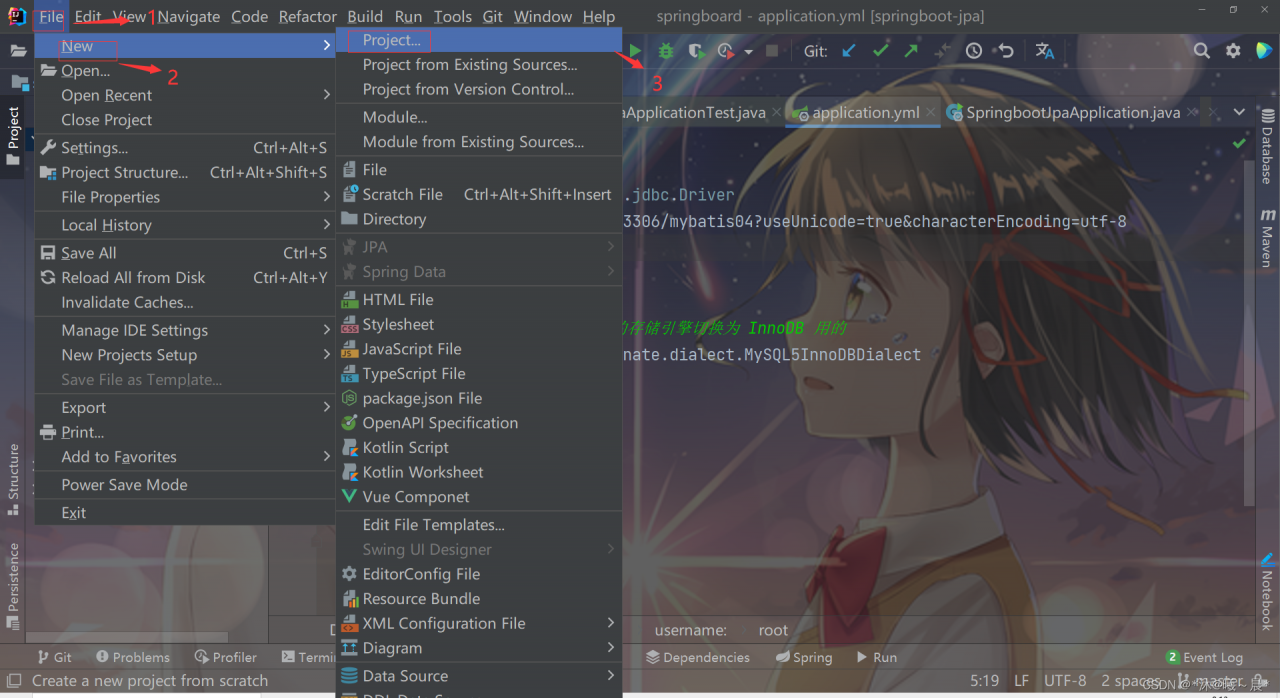Push commits with the green up-right arrow
Image resolution: width=1280 pixels, height=698 pixels.
[x=911, y=51]
